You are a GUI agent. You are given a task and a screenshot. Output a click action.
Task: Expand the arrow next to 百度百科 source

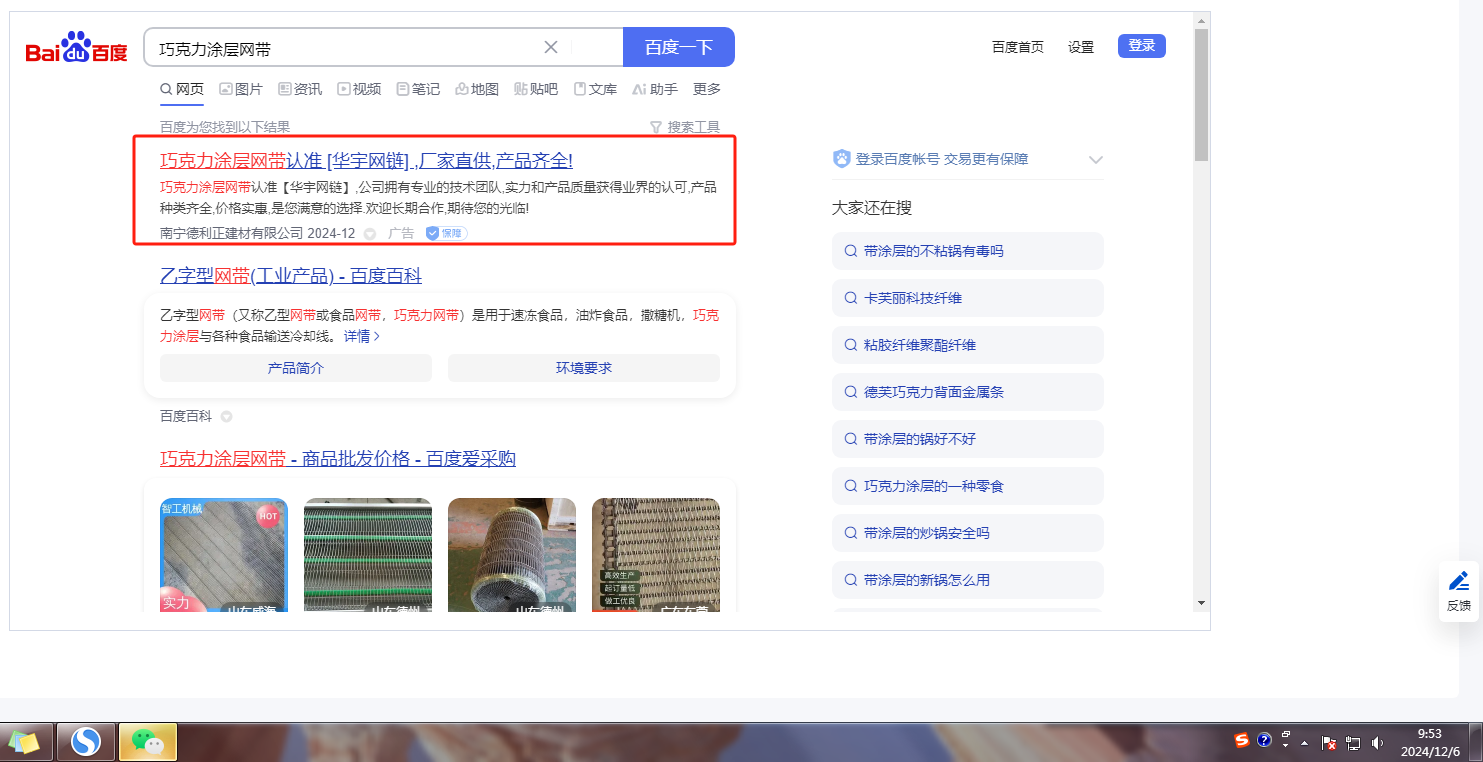[227, 416]
